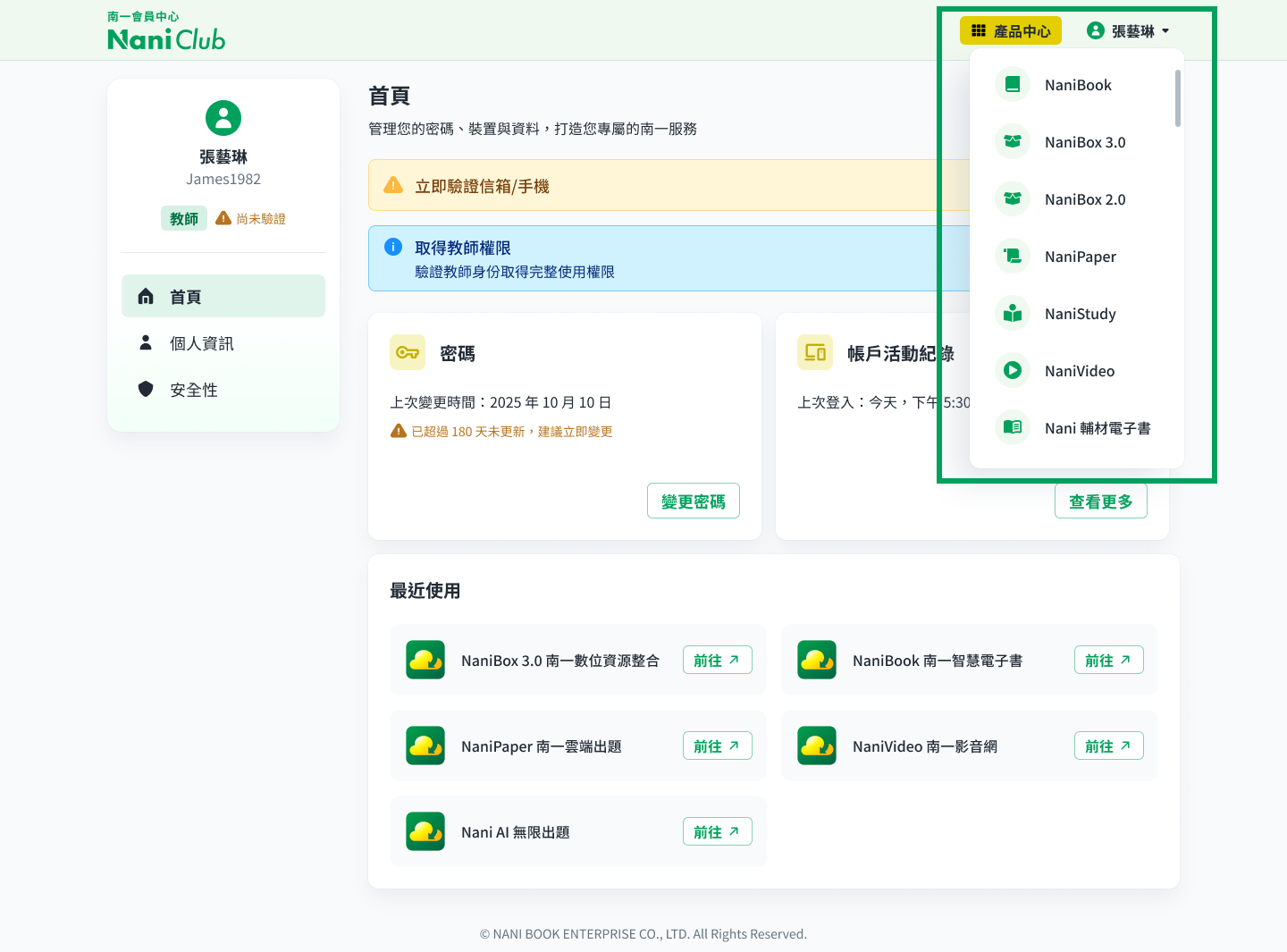The height and width of the screenshot is (952, 1287).
Task: Open 安全性 in the sidebar
Action: click(223, 389)
